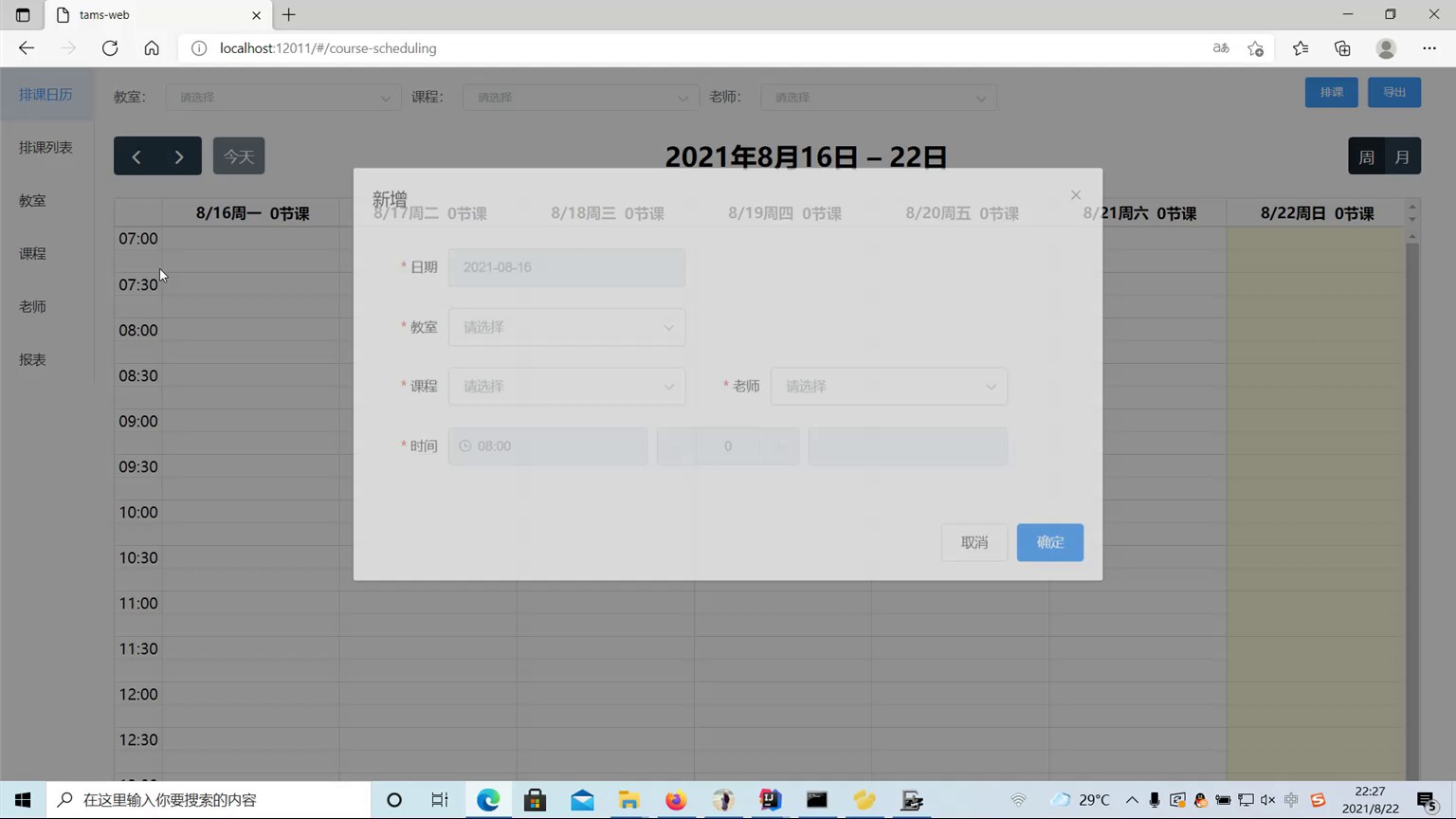Image resolution: width=1456 pixels, height=819 pixels.
Task: Add page to favorites star icon
Action: click(1256, 48)
